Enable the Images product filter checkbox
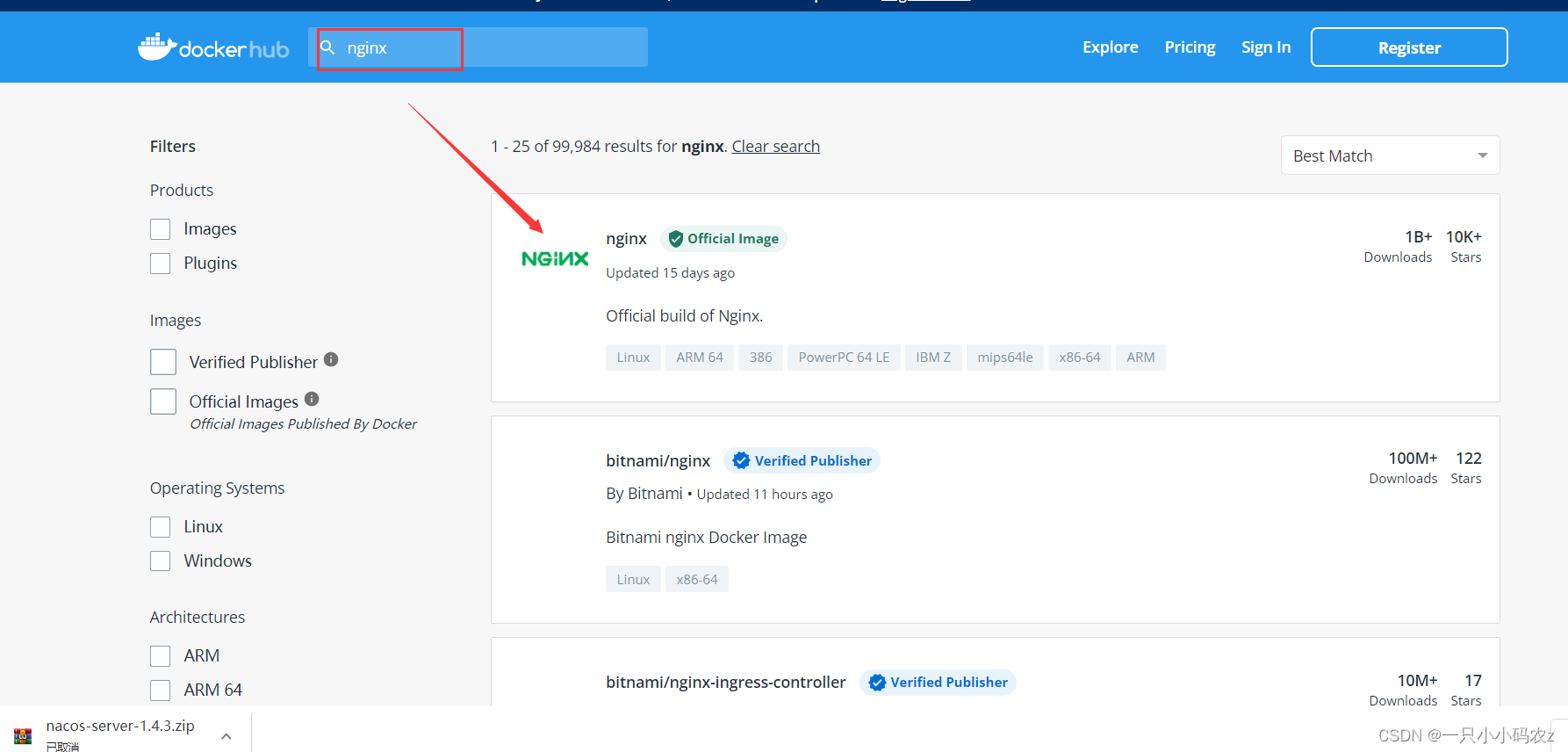Viewport: 1568px width, 752px height. click(160, 229)
